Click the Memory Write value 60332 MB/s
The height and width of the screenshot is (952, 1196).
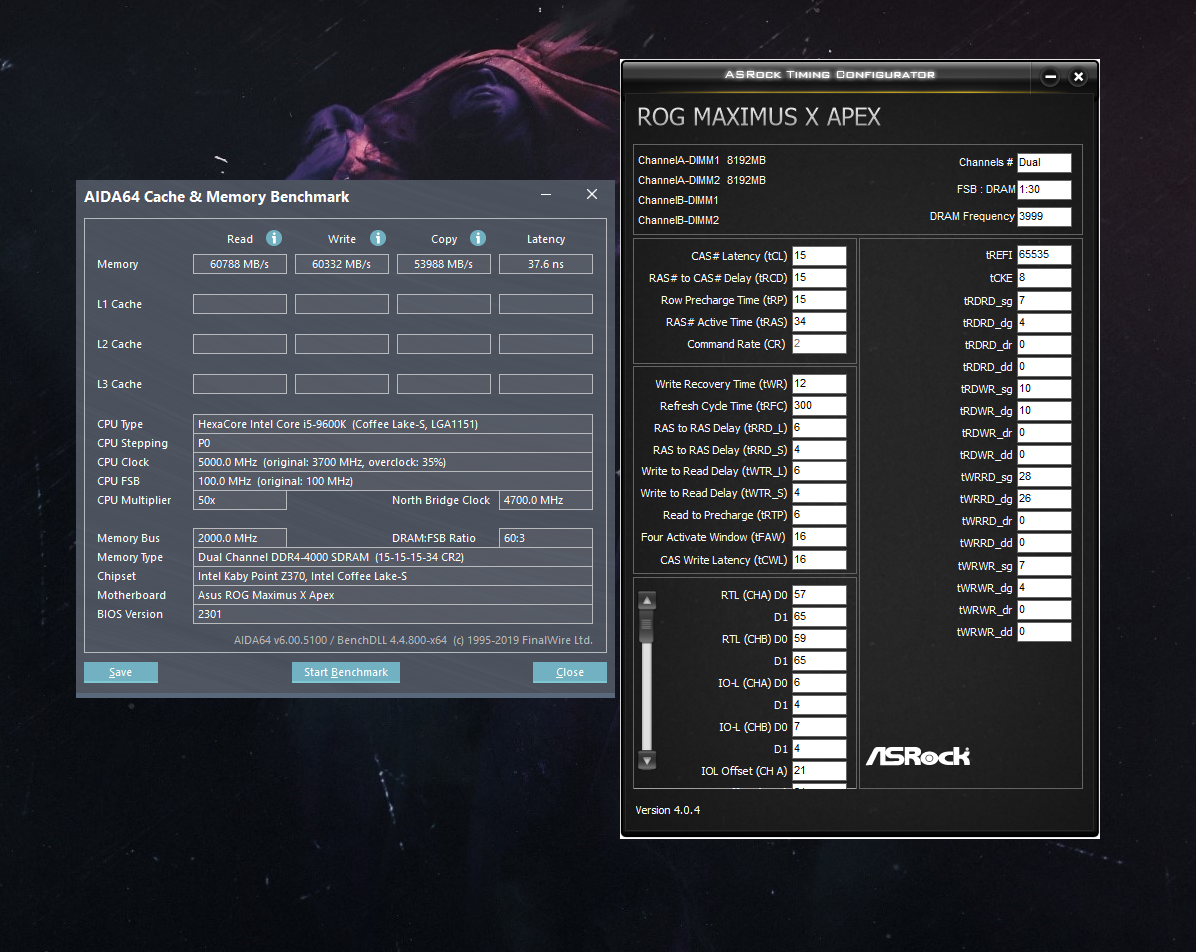[x=342, y=264]
